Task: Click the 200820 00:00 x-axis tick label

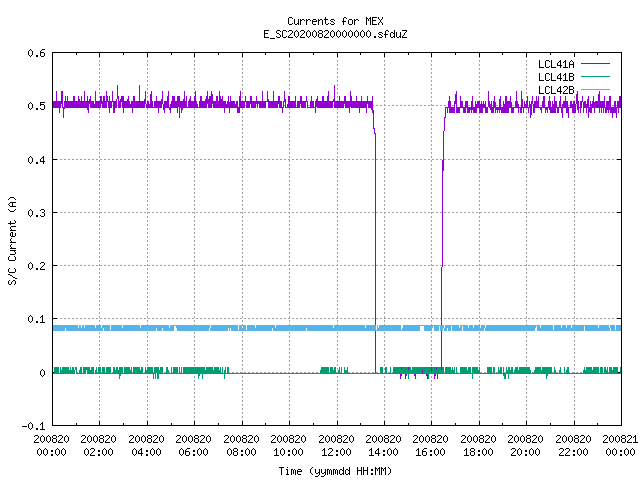Action: [51, 446]
